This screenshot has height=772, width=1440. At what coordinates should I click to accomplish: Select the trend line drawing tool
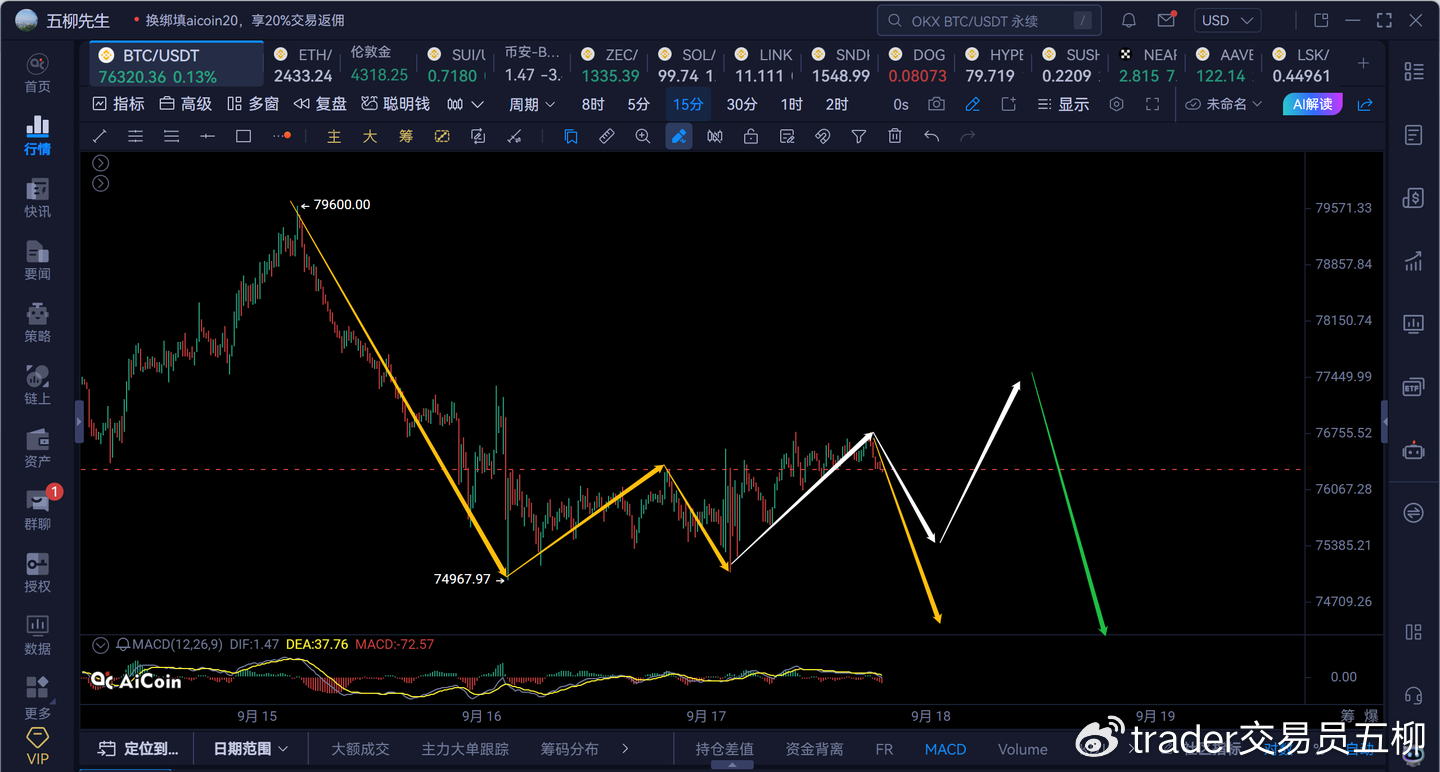(99, 137)
